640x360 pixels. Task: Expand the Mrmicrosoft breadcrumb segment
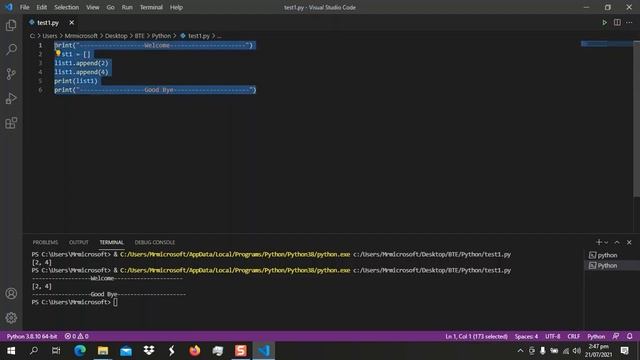point(81,36)
